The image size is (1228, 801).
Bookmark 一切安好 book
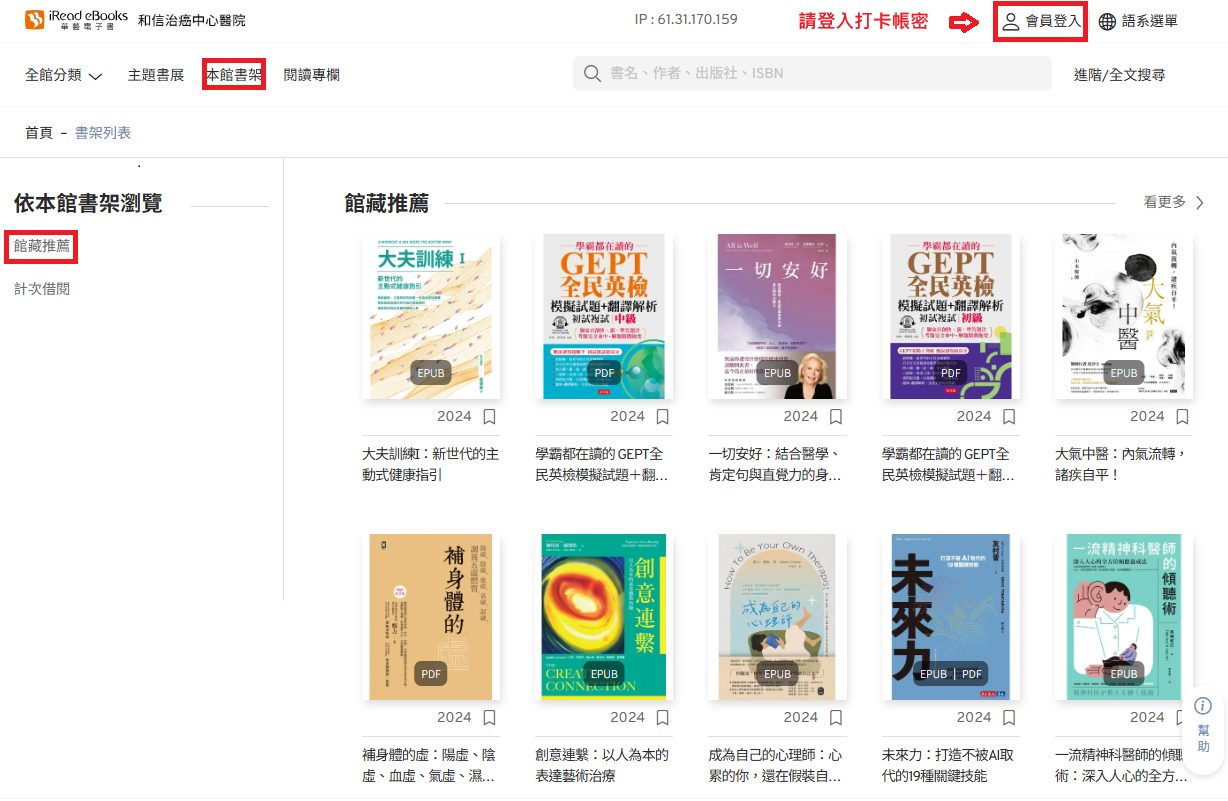pos(836,416)
